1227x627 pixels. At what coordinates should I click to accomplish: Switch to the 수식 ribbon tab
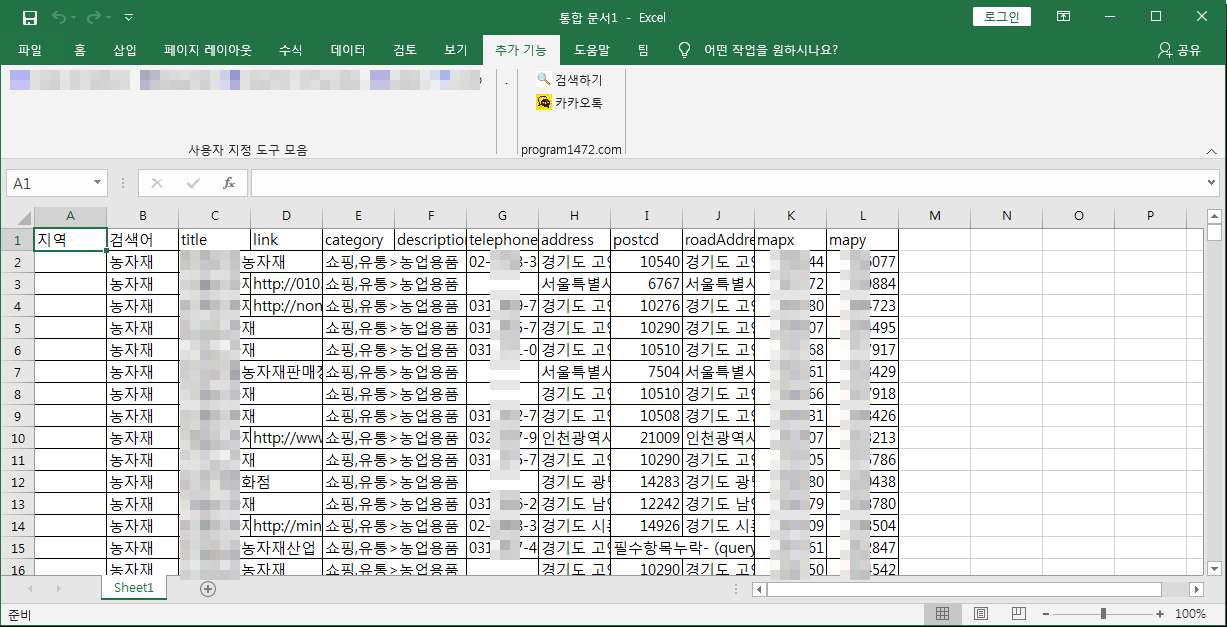point(291,50)
